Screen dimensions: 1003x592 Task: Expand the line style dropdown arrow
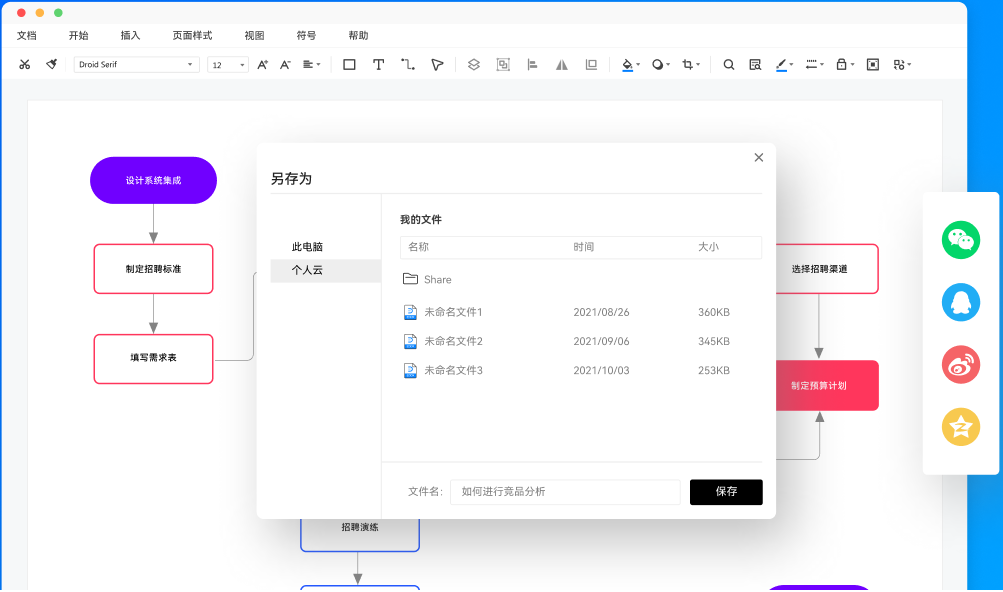pos(820,64)
